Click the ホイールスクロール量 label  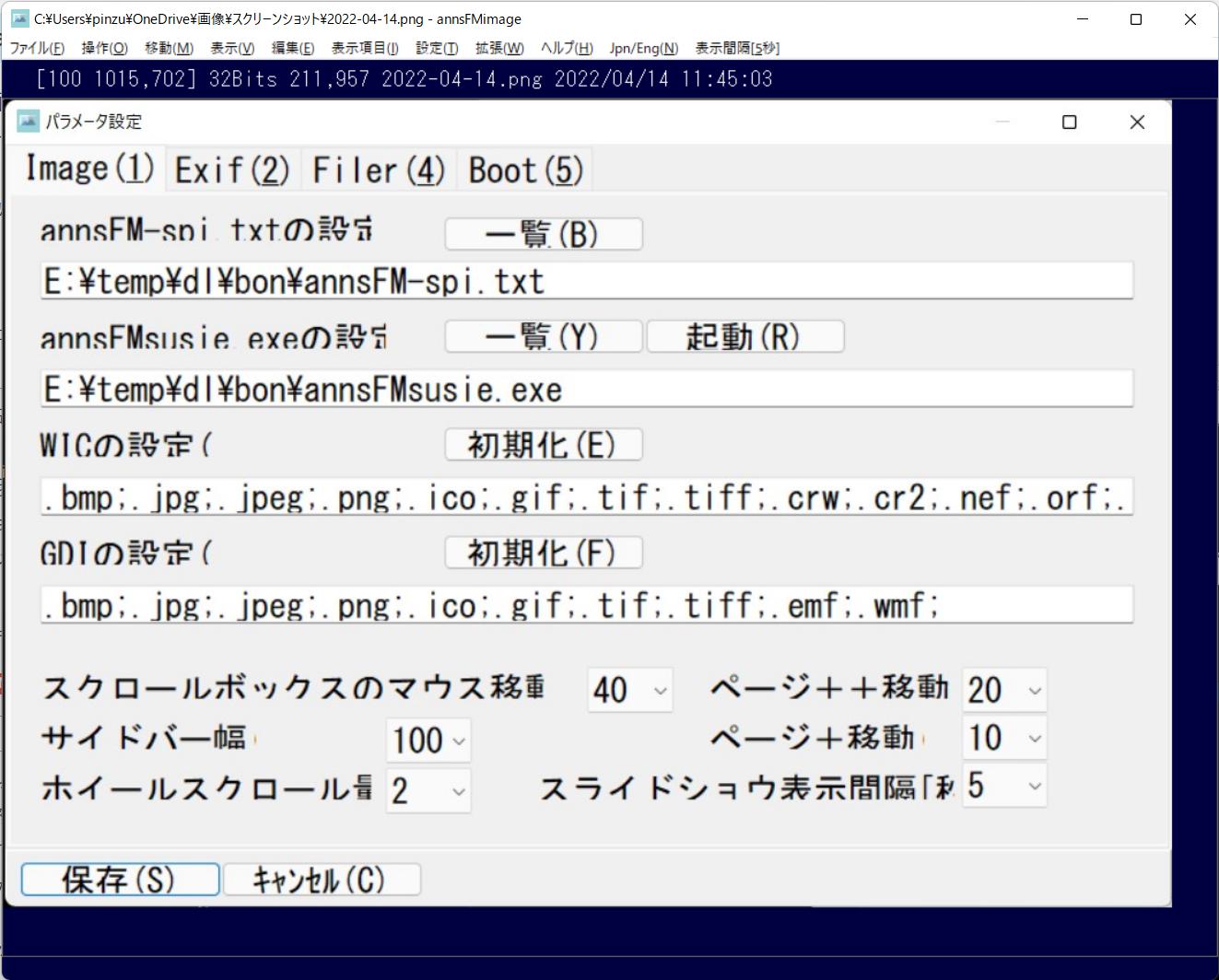(x=207, y=787)
